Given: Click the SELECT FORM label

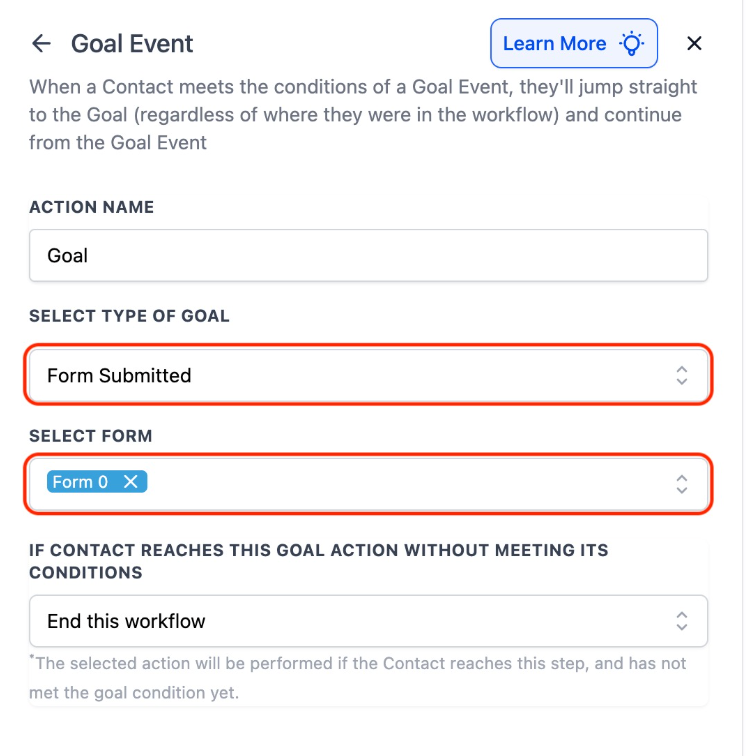Looking at the screenshot, I should [90, 436].
